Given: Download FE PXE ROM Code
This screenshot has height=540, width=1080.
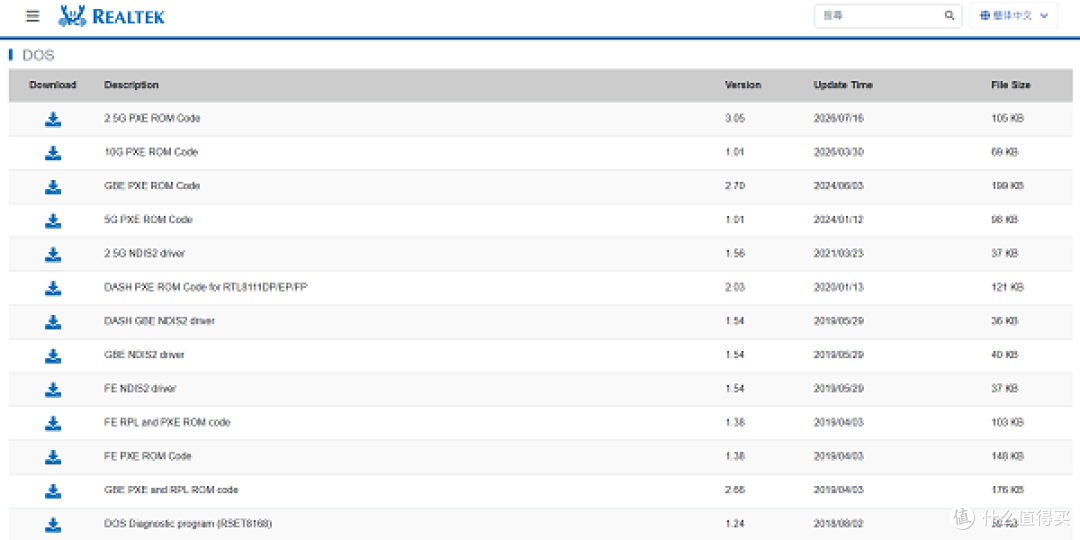Looking at the screenshot, I should click(53, 457).
